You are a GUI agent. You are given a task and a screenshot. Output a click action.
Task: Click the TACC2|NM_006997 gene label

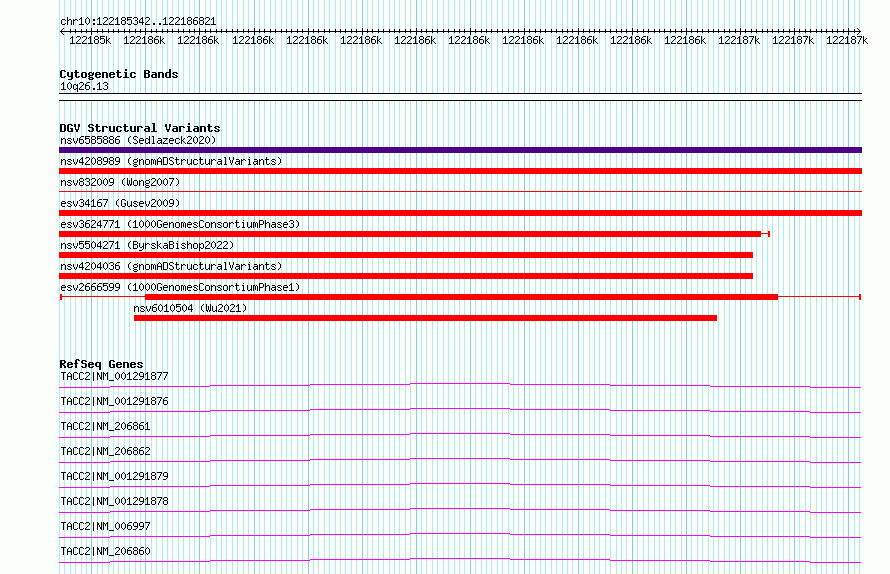105,526
